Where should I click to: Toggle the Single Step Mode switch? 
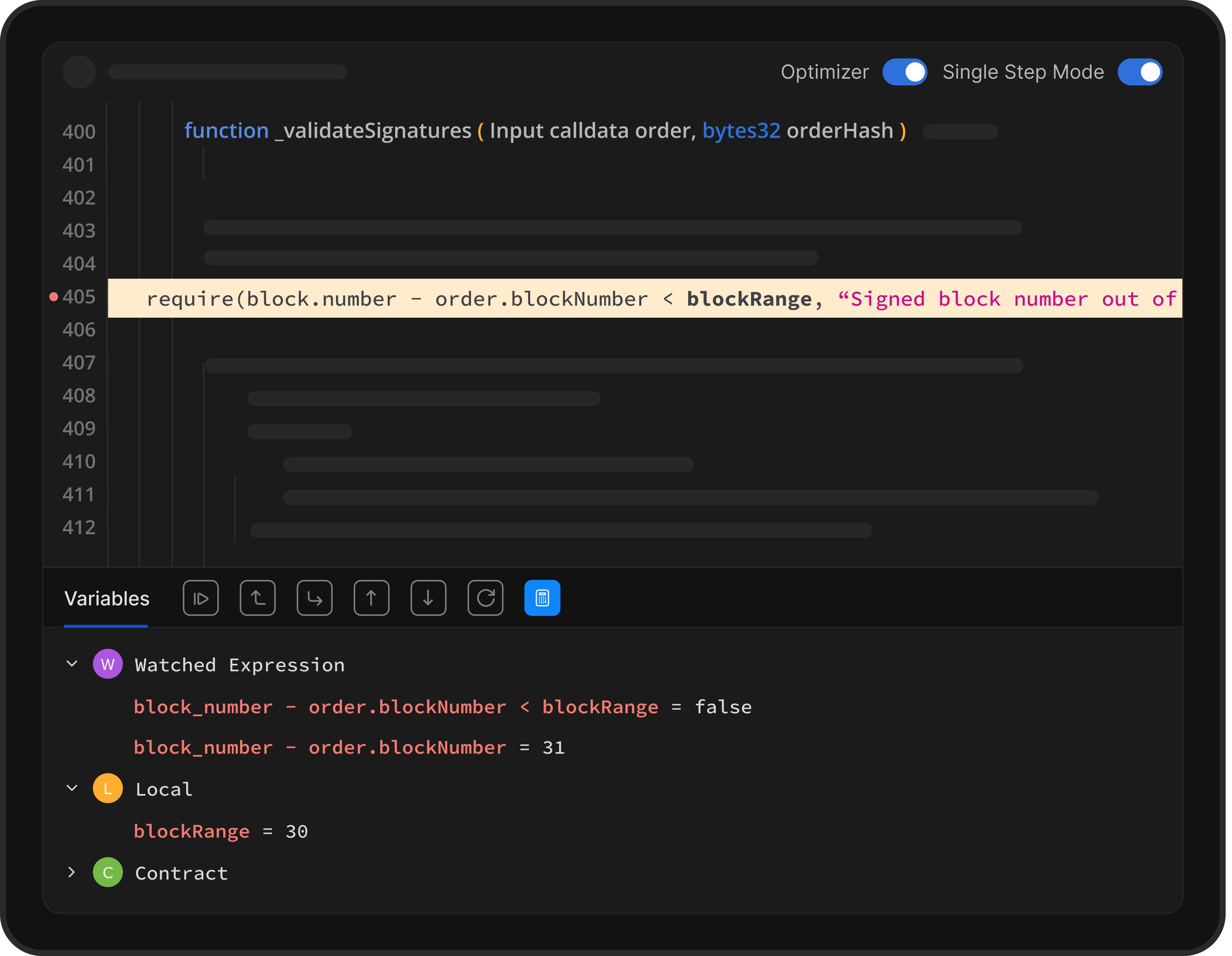(1140, 72)
